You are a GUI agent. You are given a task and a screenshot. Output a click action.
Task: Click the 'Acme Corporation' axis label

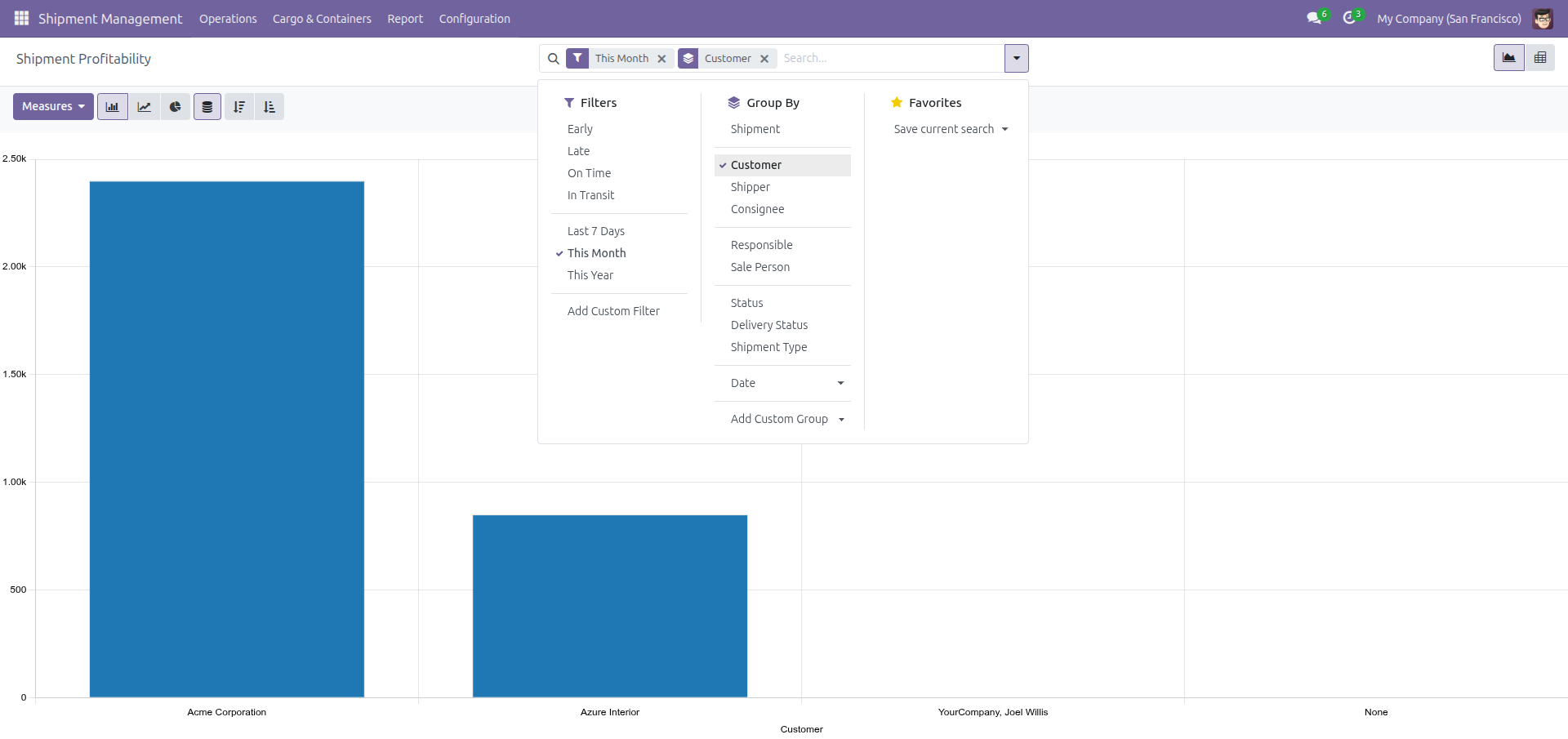click(x=227, y=712)
